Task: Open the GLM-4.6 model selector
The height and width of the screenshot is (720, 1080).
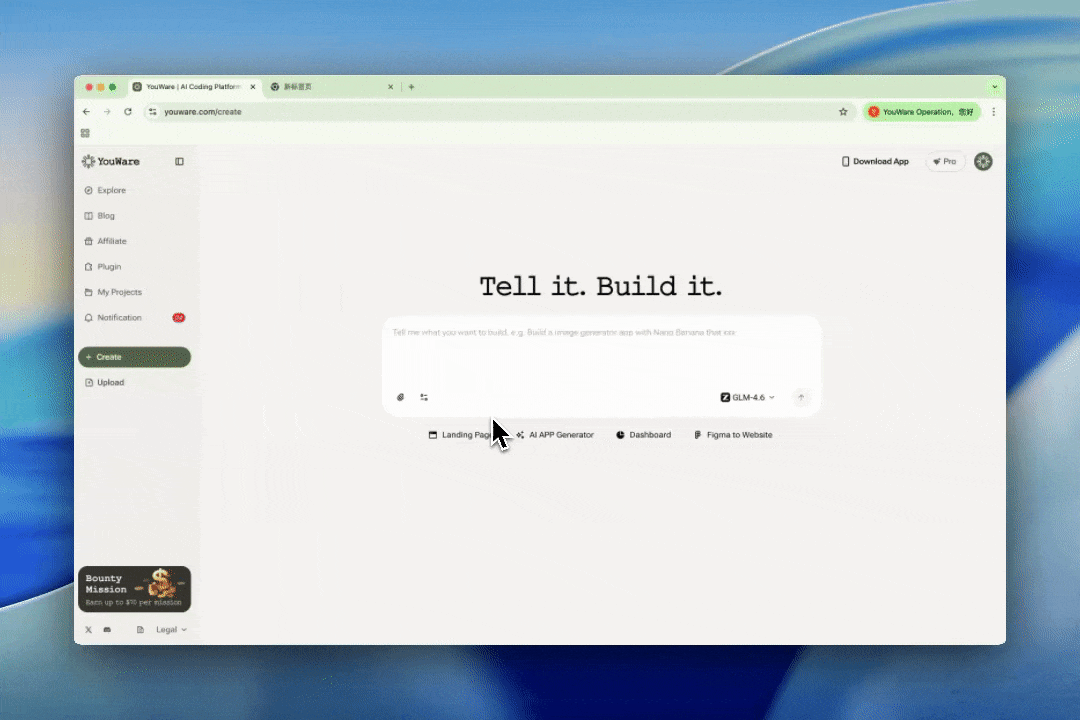Action: coord(747,397)
